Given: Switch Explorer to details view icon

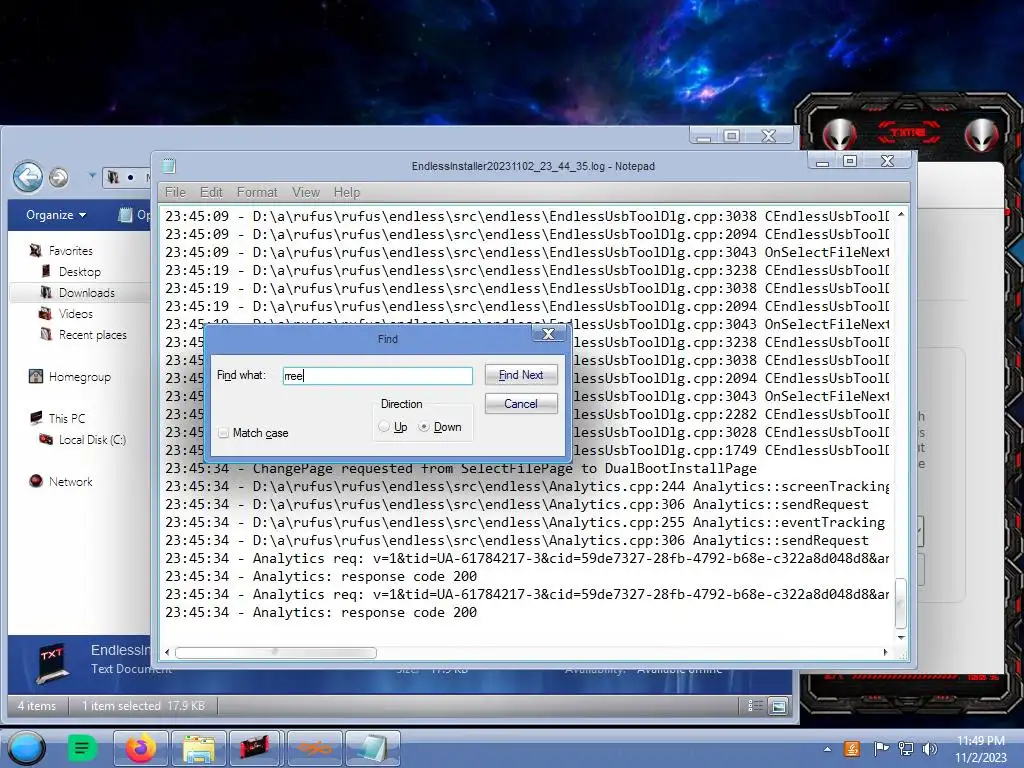Looking at the screenshot, I should click(755, 705).
